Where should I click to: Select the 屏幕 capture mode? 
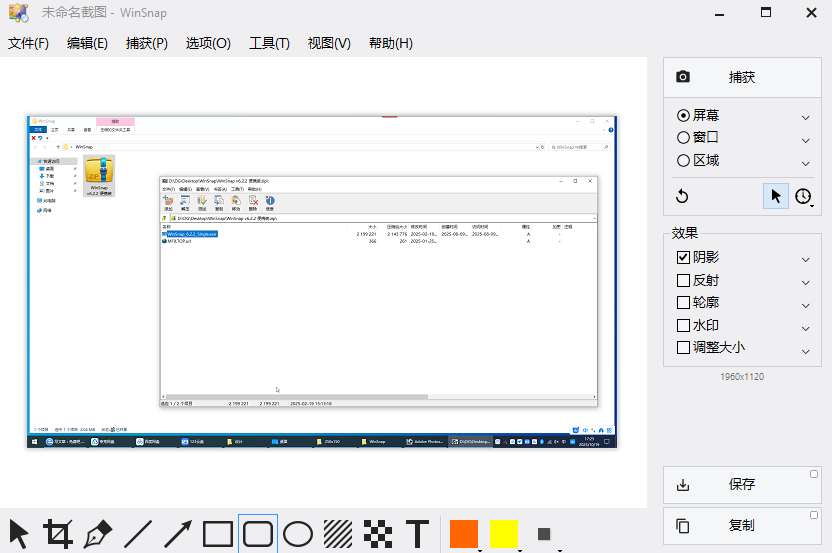(x=698, y=115)
